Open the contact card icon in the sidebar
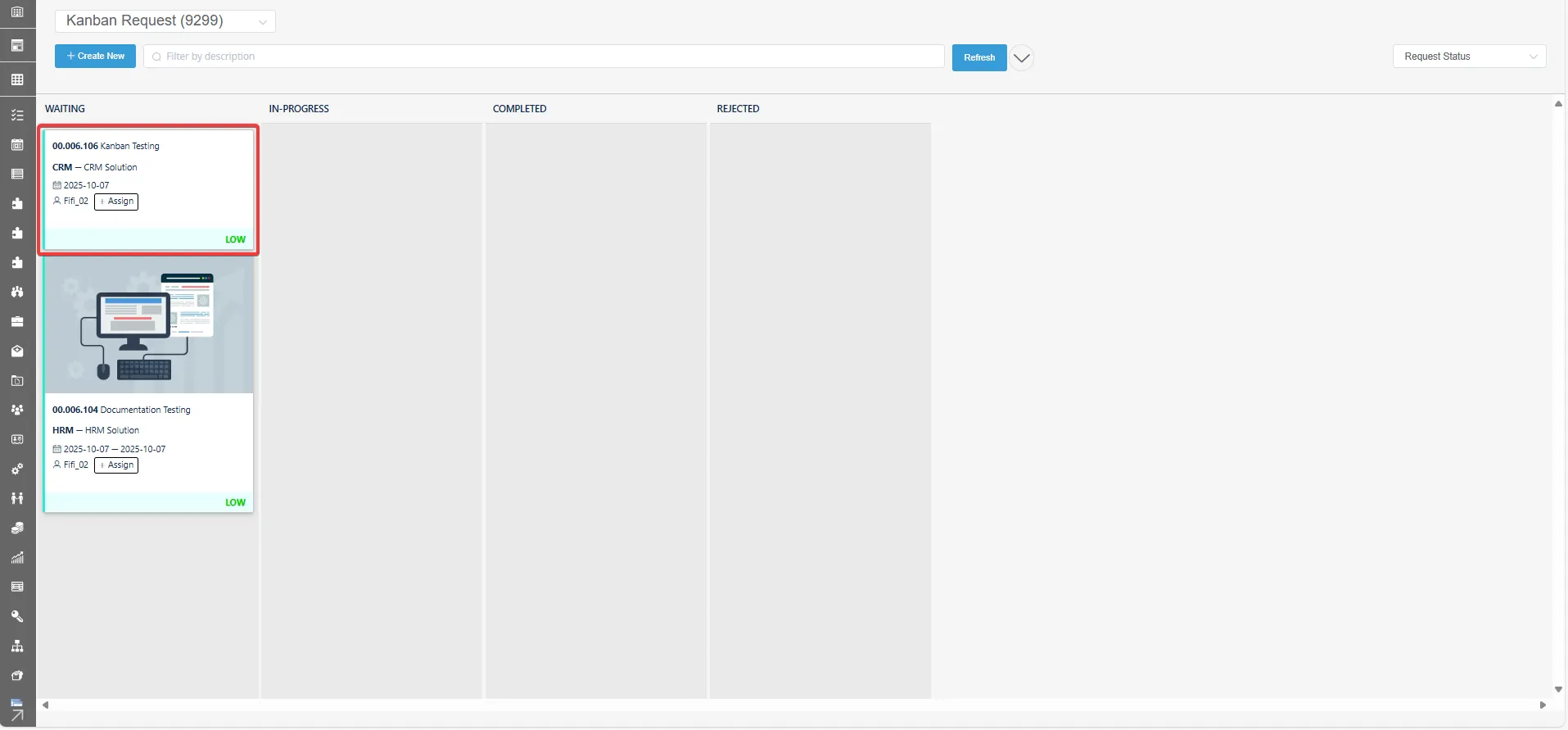 point(17,440)
